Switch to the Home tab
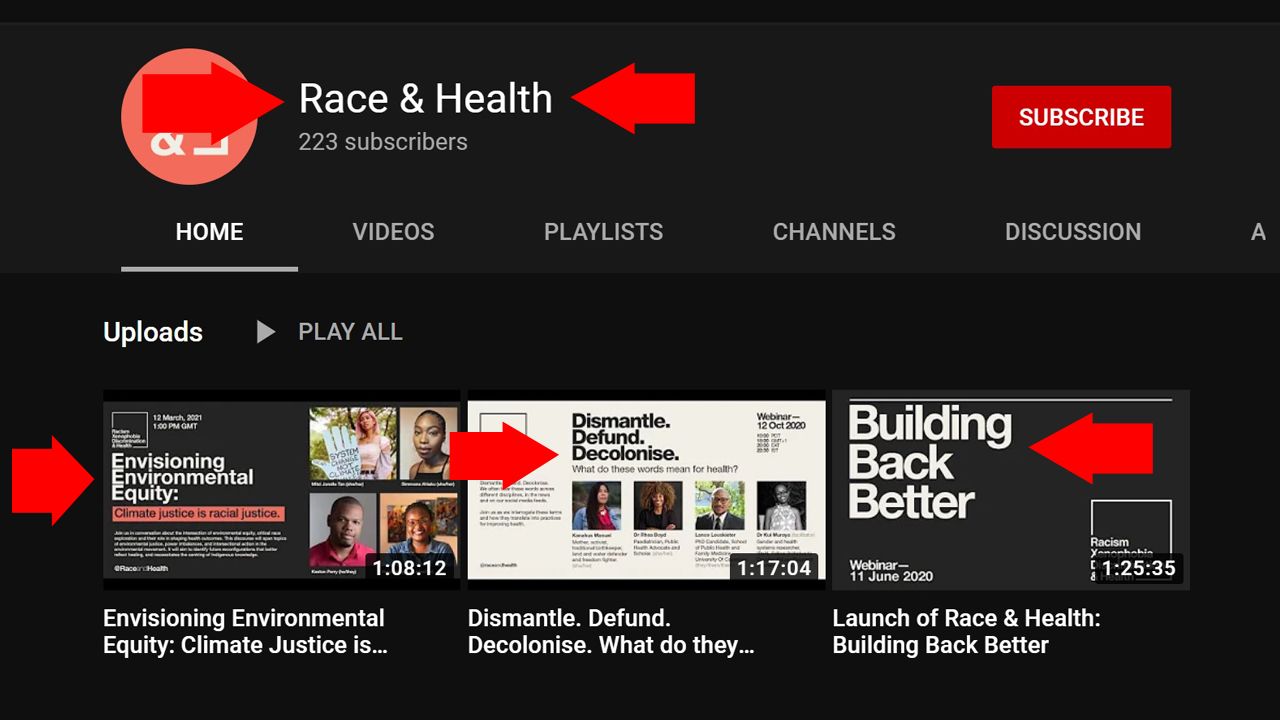Viewport: 1280px width, 720px height. (x=209, y=232)
